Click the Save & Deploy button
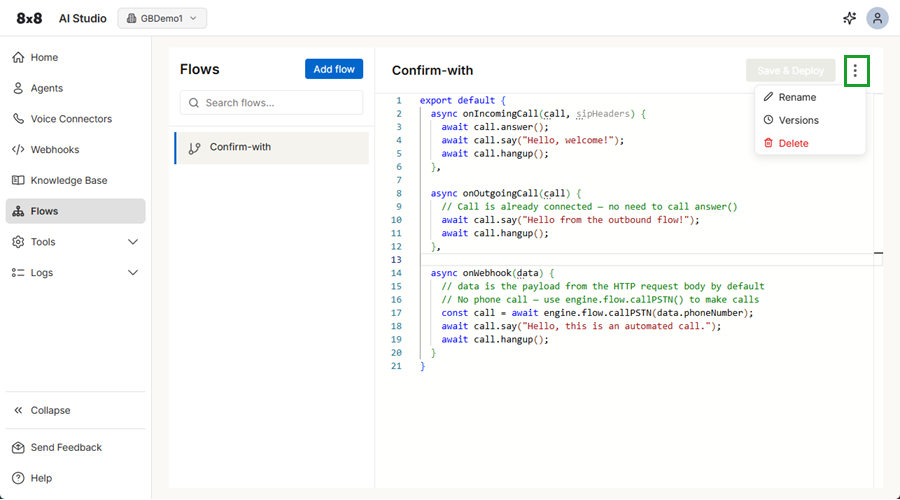The height and width of the screenshot is (500, 900). [x=790, y=71]
